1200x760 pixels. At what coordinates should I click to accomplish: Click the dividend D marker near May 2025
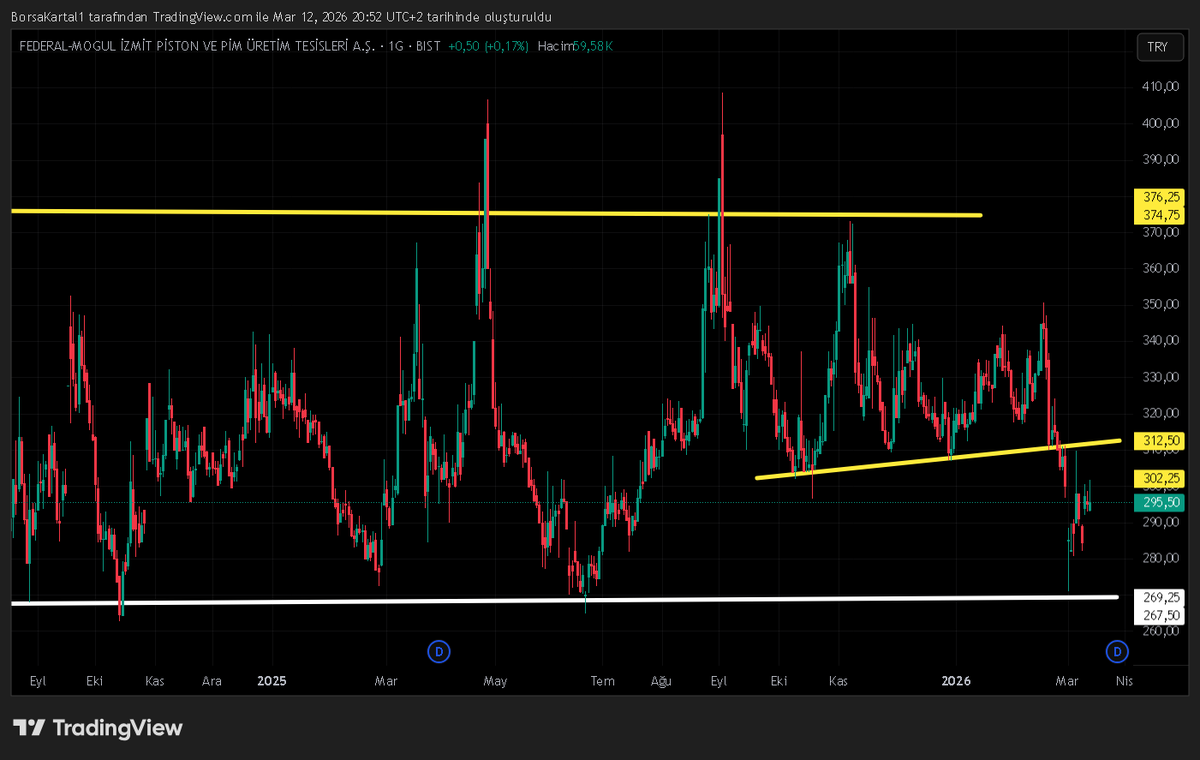tap(438, 652)
